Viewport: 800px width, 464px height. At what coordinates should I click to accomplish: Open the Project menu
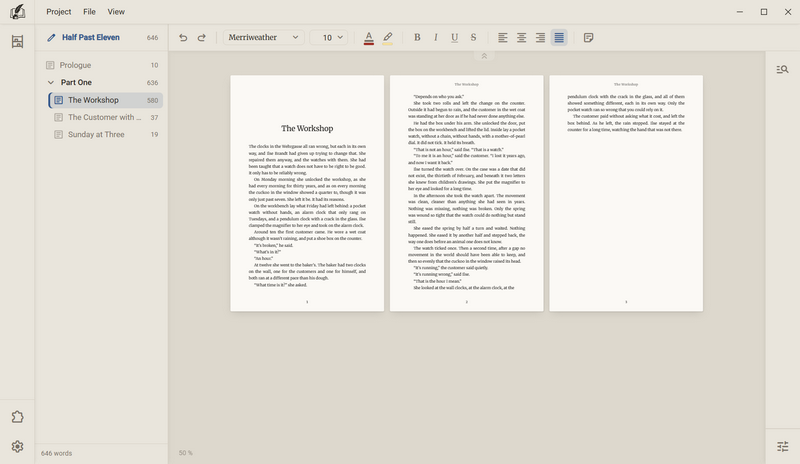pyautogui.click(x=59, y=12)
